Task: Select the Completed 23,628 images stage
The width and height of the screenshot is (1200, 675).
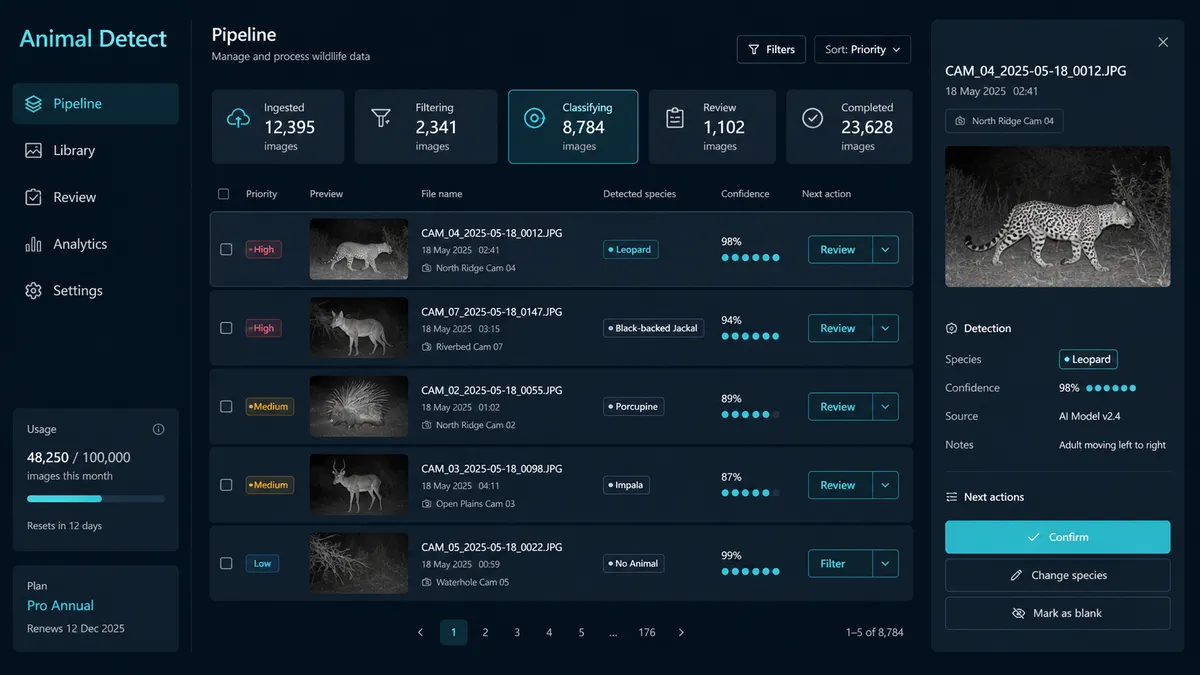Action: [849, 127]
